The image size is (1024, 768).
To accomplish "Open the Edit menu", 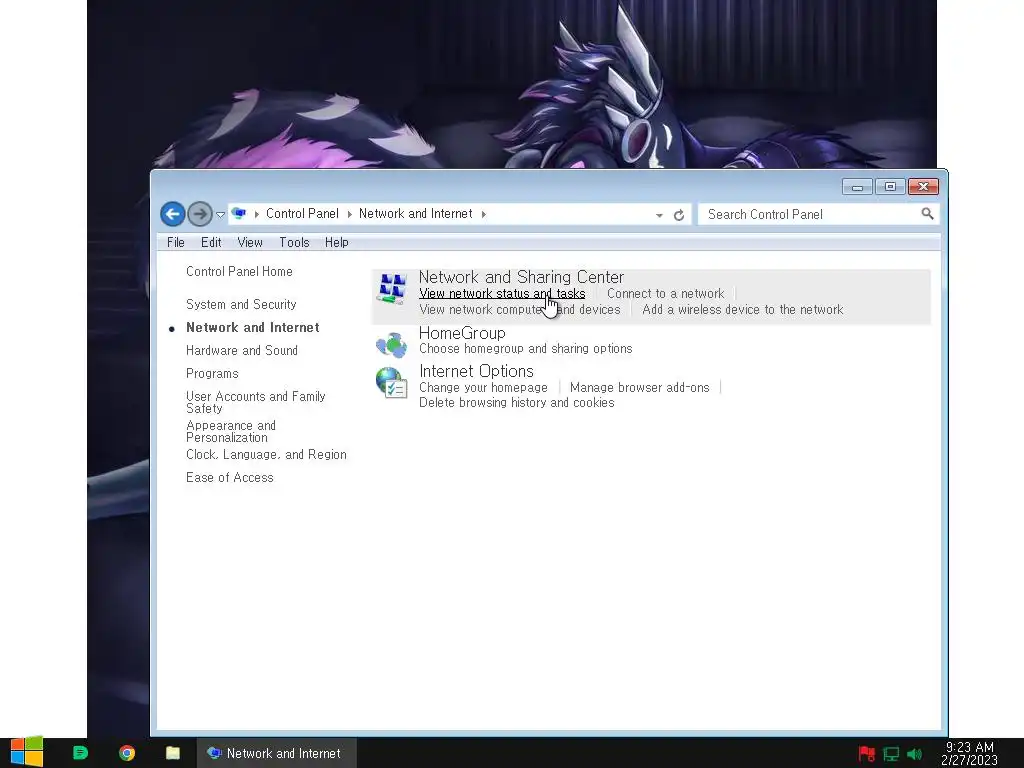I will (211, 242).
